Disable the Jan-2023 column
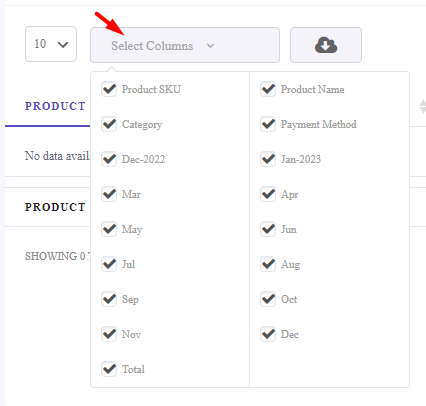Viewport: 426px width, 406px height. click(268, 159)
